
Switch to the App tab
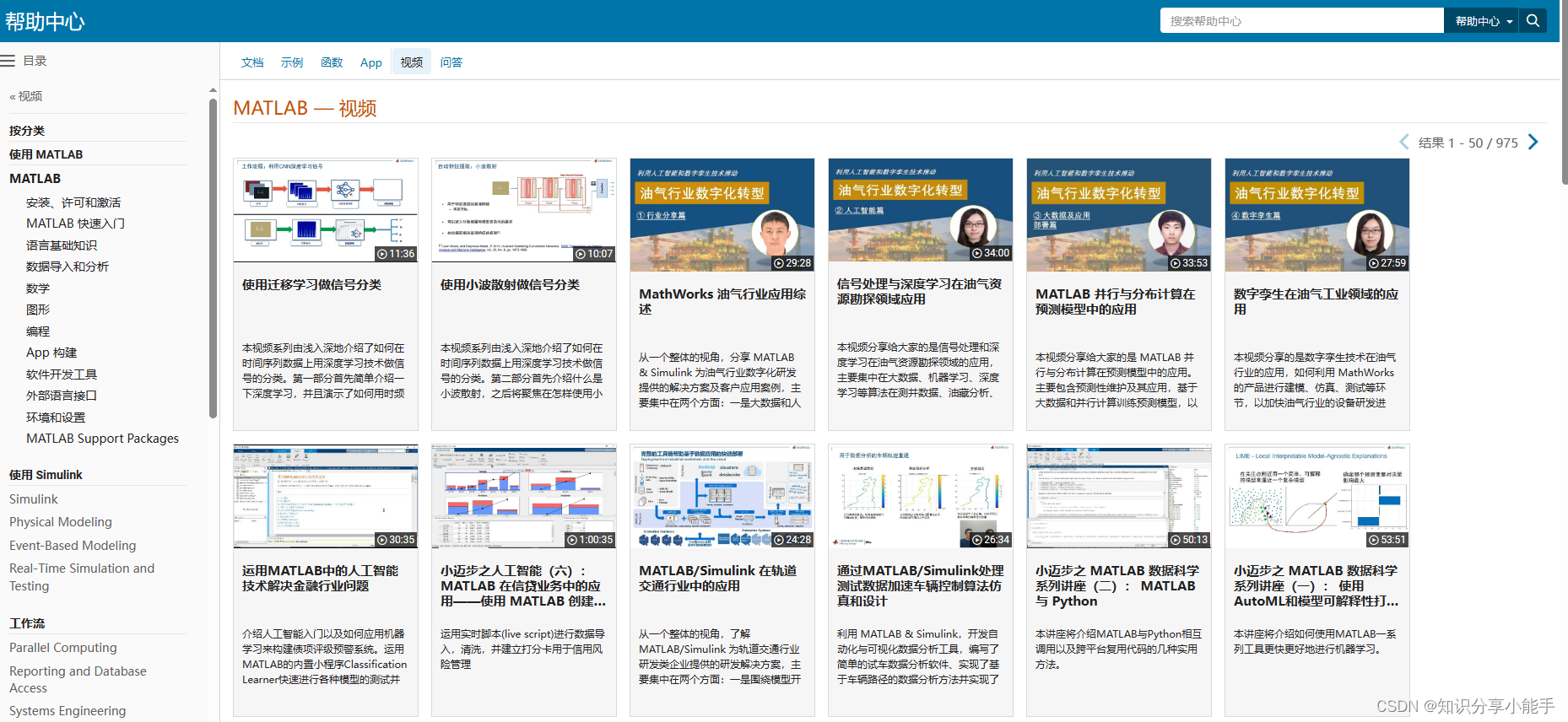pos(371,62)
